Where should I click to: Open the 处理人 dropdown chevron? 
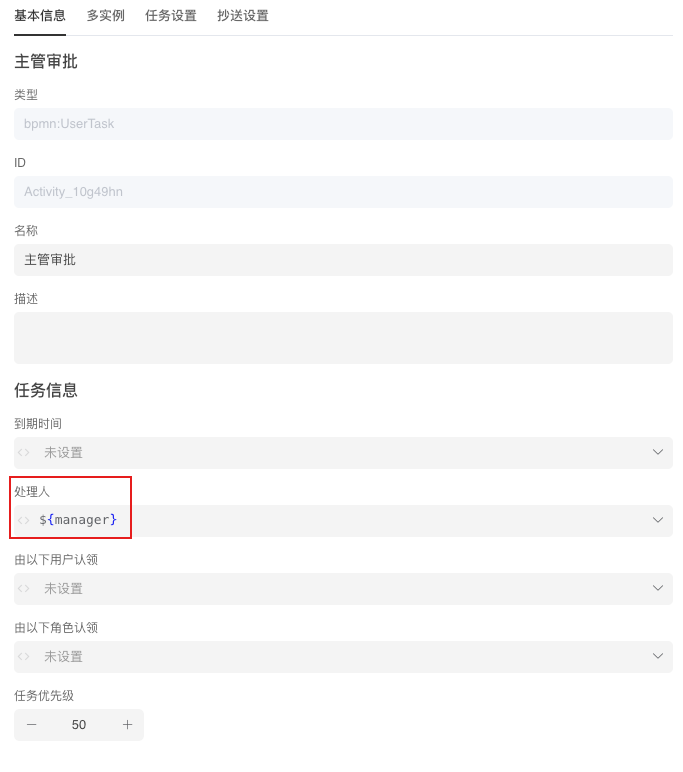(658, 520)
